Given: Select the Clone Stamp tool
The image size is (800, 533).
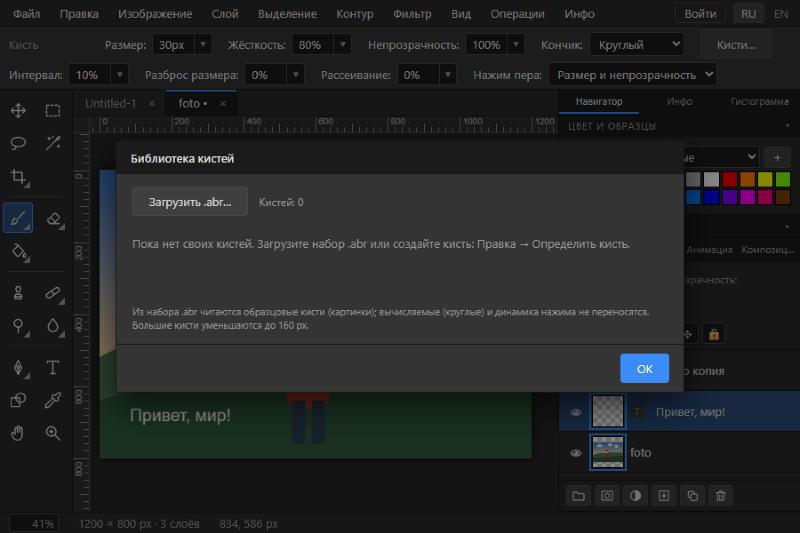Looking at the screenshot, I should click(x=18, y=293).
